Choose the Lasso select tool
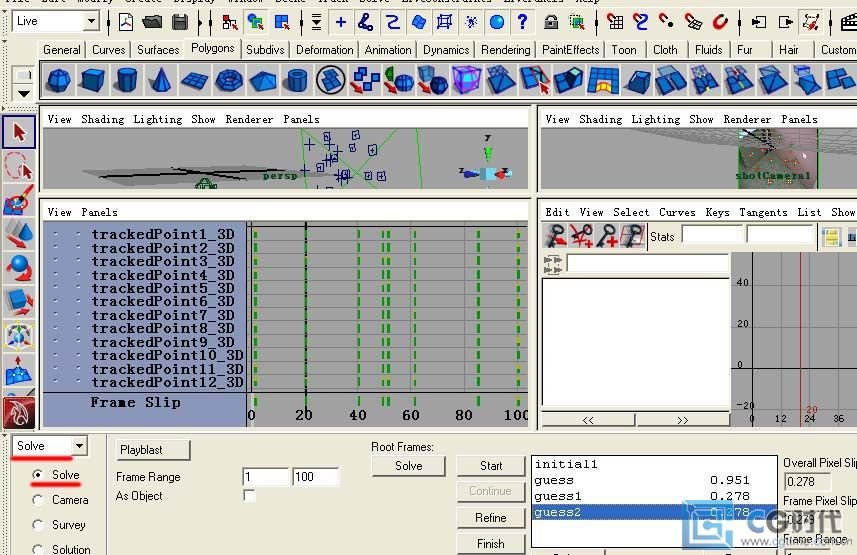This screenshot has width=857, height=555. point(19,166)
